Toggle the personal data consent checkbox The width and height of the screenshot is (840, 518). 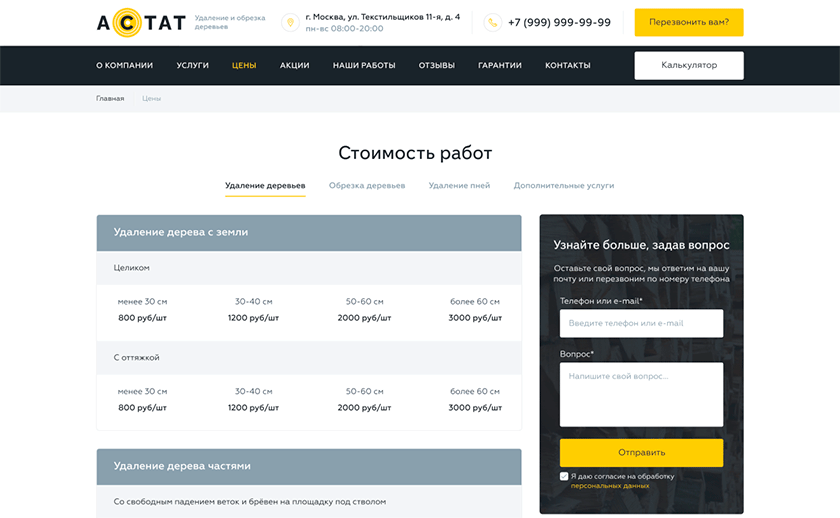(x=564, y=476)
